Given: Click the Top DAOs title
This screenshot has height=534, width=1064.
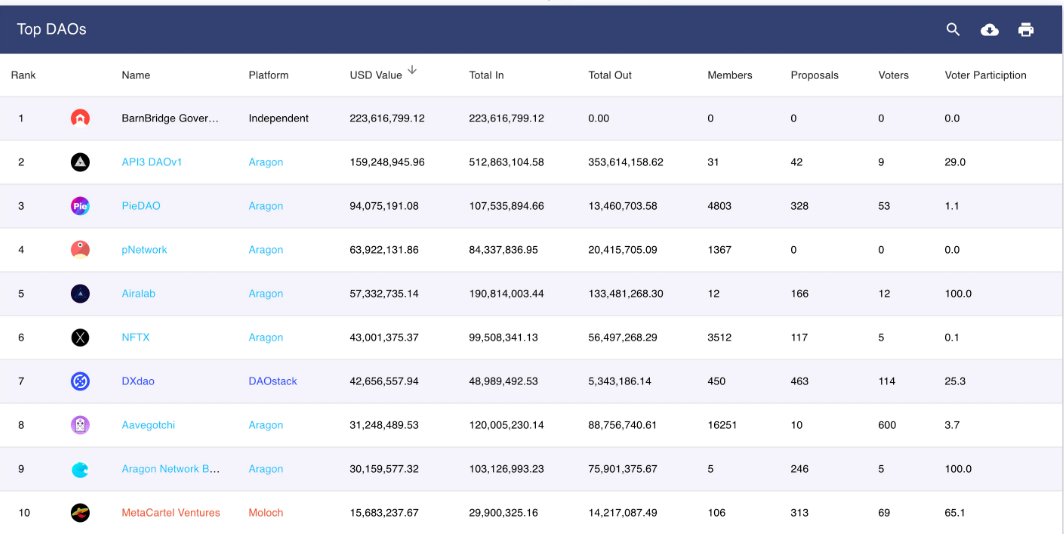Looking at the screenshot, I should pyautogui.click(x=52, y=30).
